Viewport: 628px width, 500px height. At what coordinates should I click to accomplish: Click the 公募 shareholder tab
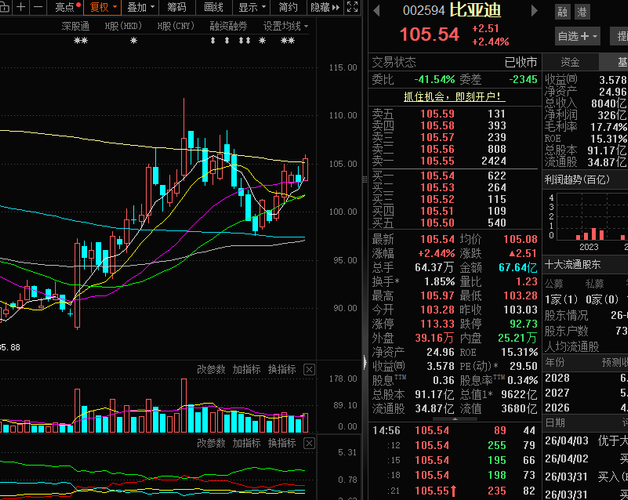tap(554, 284)
